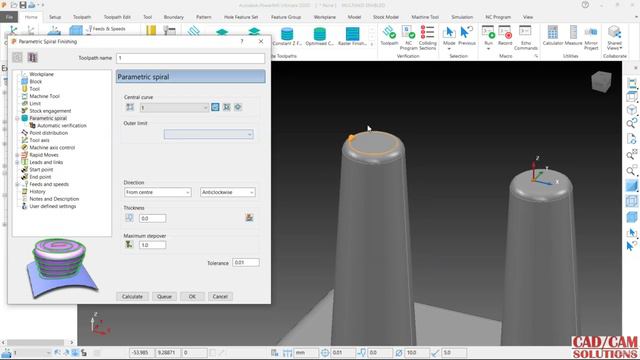Select User defined settings in tree
Screen dimensions: 640x360
(x=53, y=206)
